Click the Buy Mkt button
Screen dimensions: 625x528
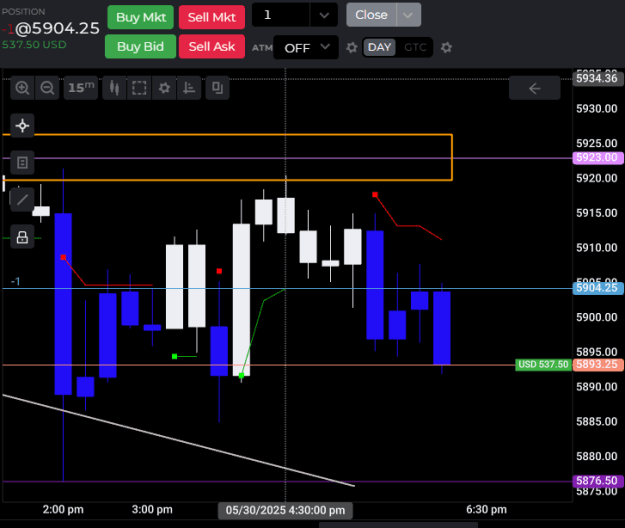(x=141, y=17)
